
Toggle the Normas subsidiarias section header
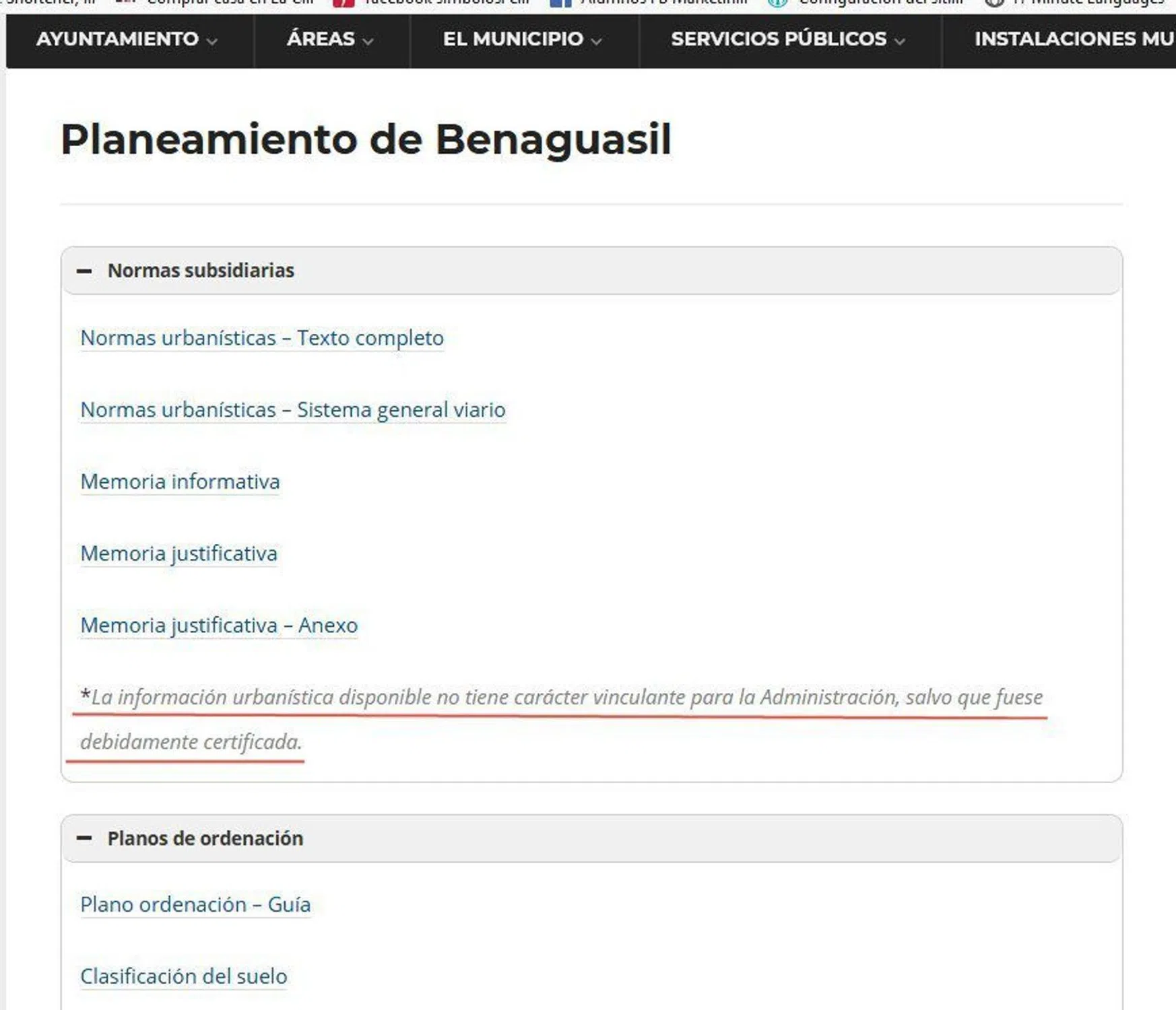click(x=201, y=271)
